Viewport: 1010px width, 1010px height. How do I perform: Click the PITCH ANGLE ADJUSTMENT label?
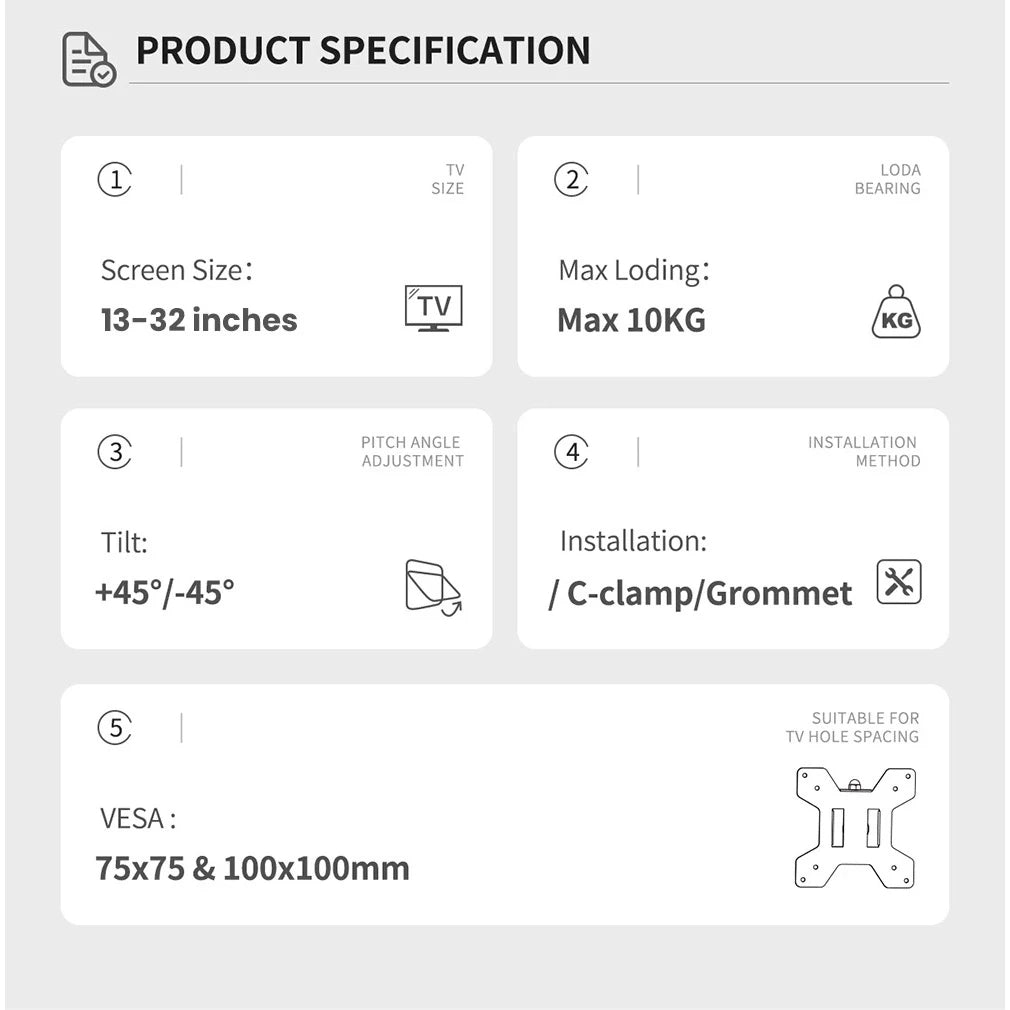click(x=412, y=452)
